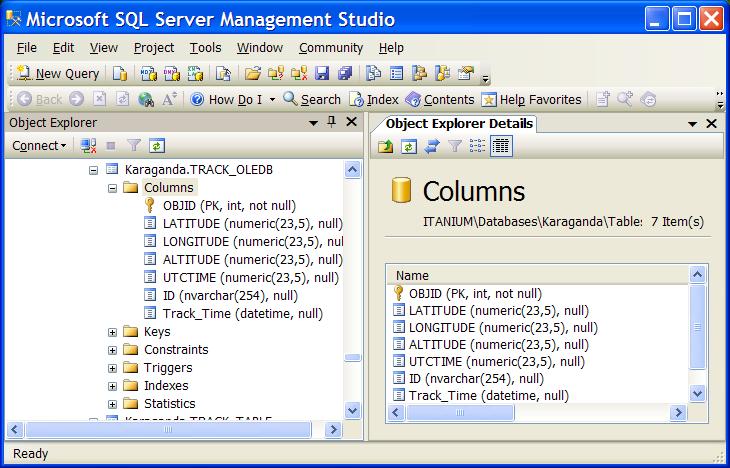Select Track_Time (datetime, null) in tree

(243, 314)
